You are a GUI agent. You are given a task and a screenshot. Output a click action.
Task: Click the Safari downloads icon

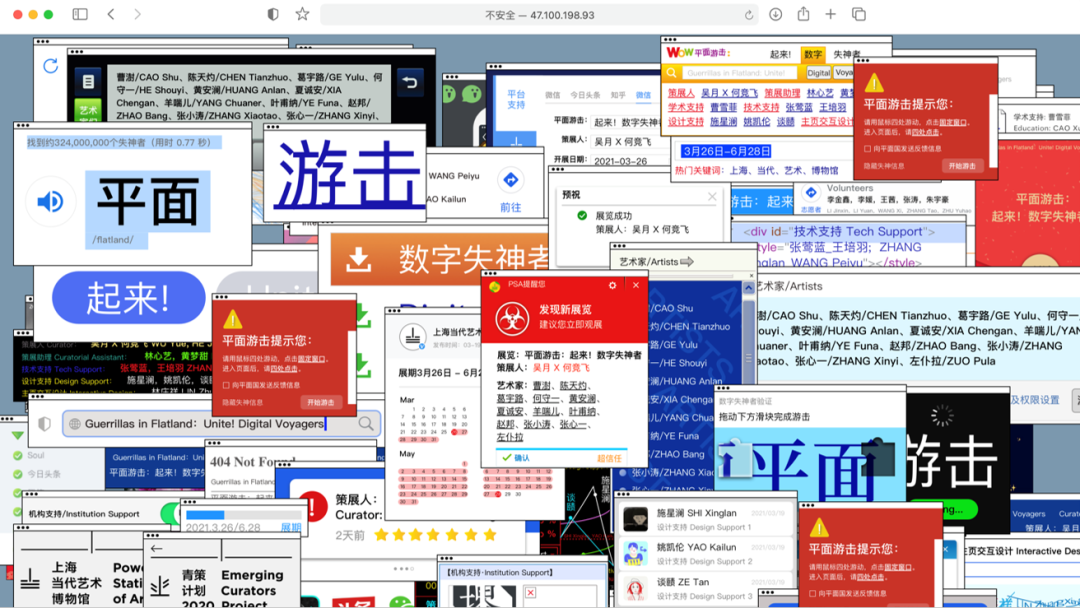pos(776,15)
